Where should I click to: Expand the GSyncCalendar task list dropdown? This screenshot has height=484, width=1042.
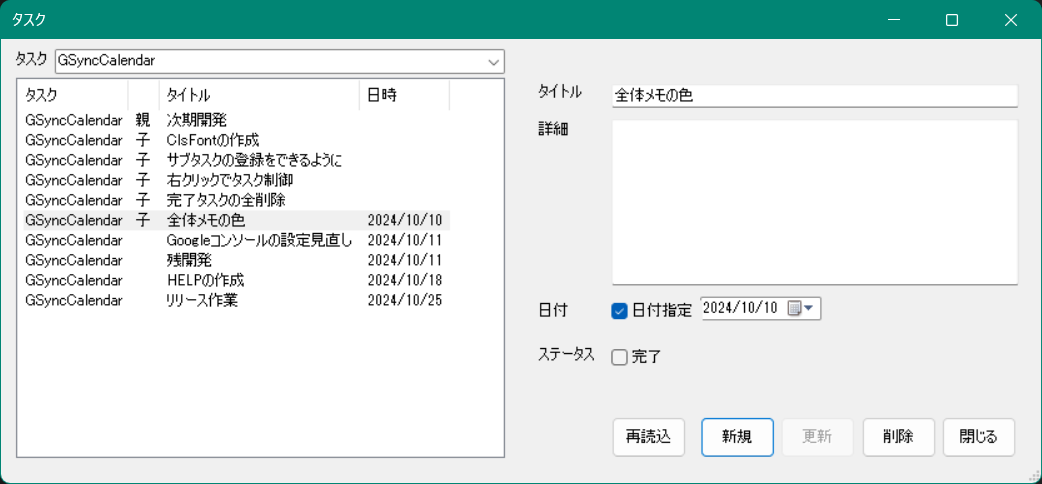pyautogui.click(x=494, y=61)
